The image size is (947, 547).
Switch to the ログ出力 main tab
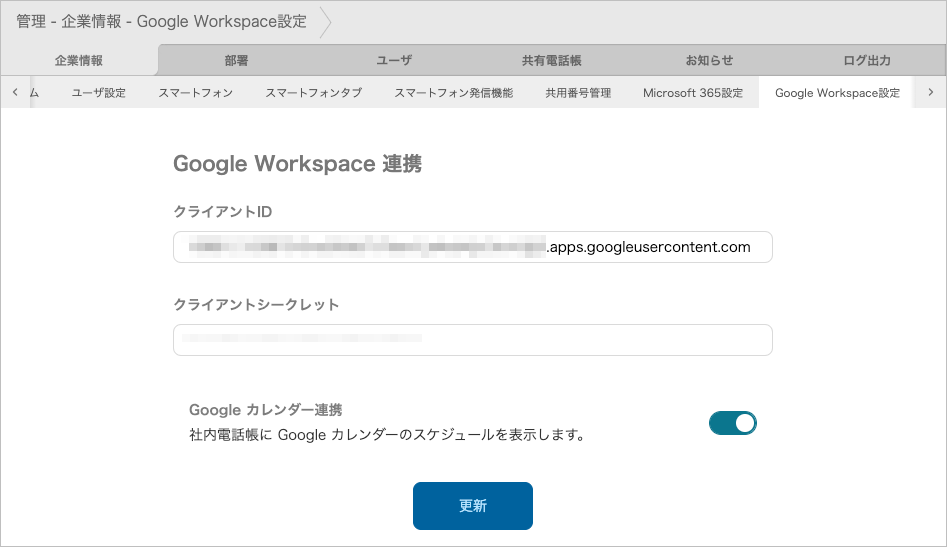[x=866, y=61]
